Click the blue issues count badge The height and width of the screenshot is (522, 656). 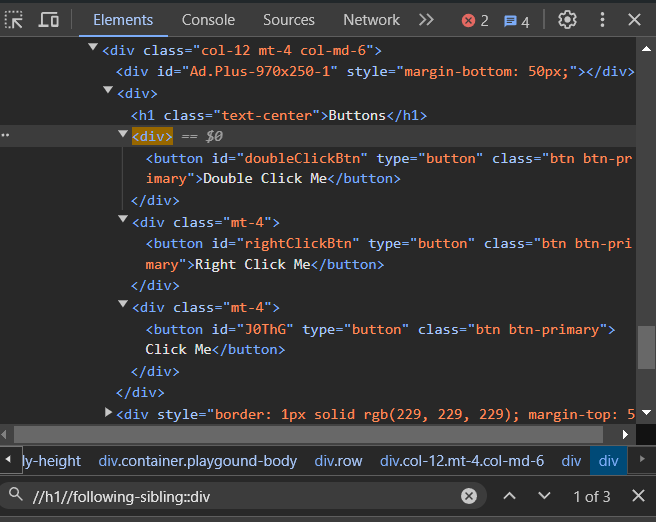516,20
